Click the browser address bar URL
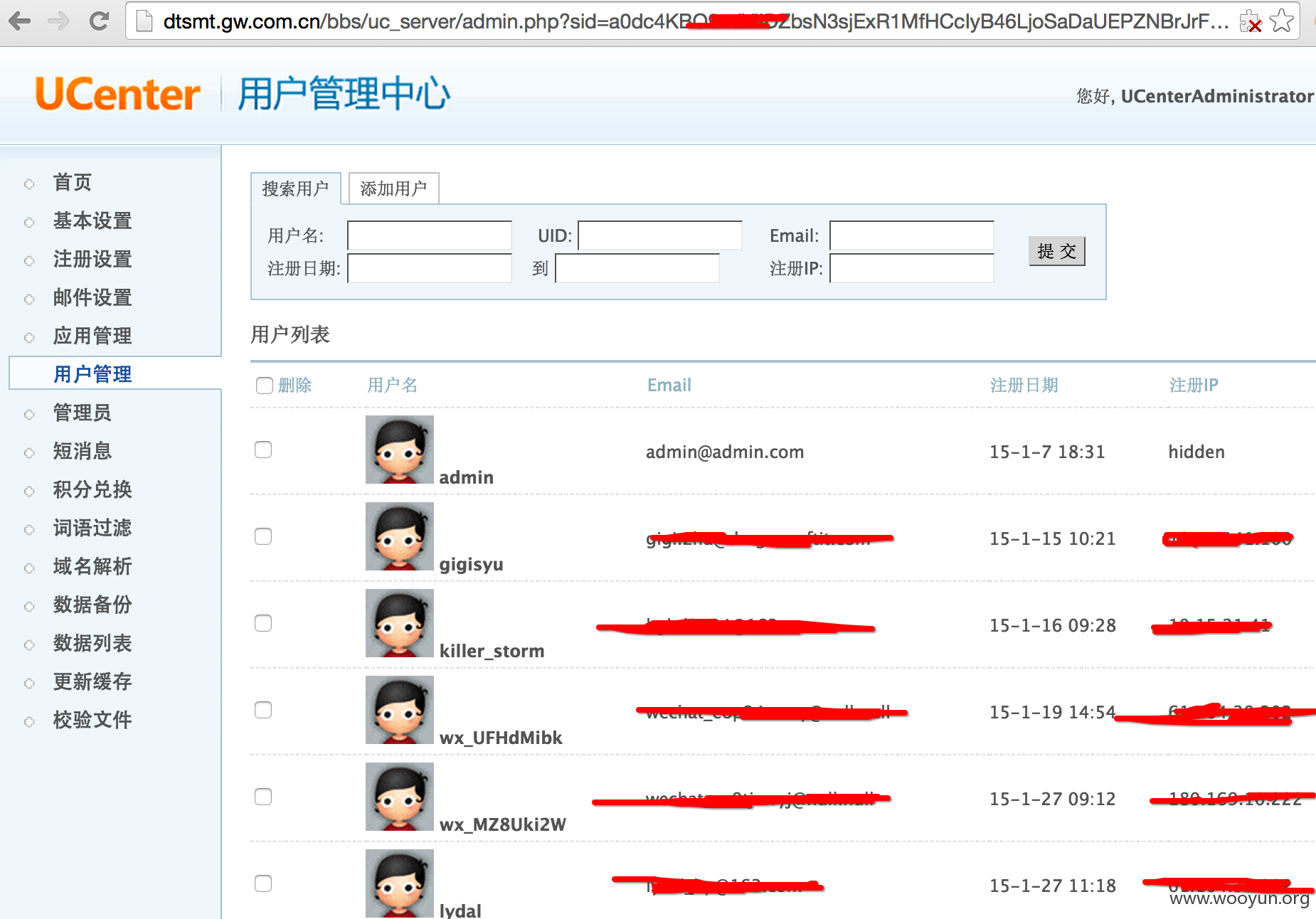The width and height of the screenshot is (1316, 919). (696, 21)
